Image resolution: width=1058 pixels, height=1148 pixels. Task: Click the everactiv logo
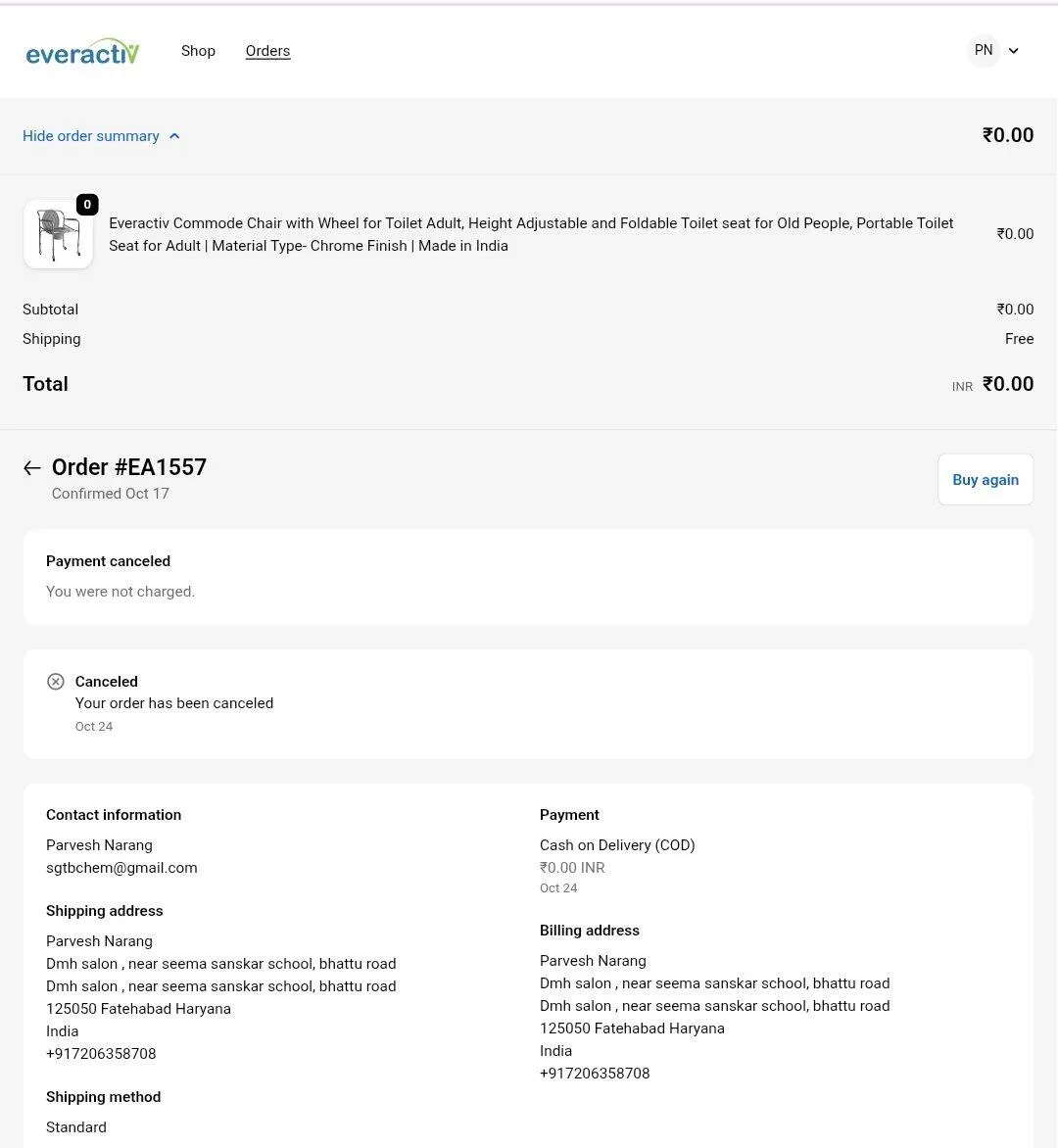coord(82,52)
